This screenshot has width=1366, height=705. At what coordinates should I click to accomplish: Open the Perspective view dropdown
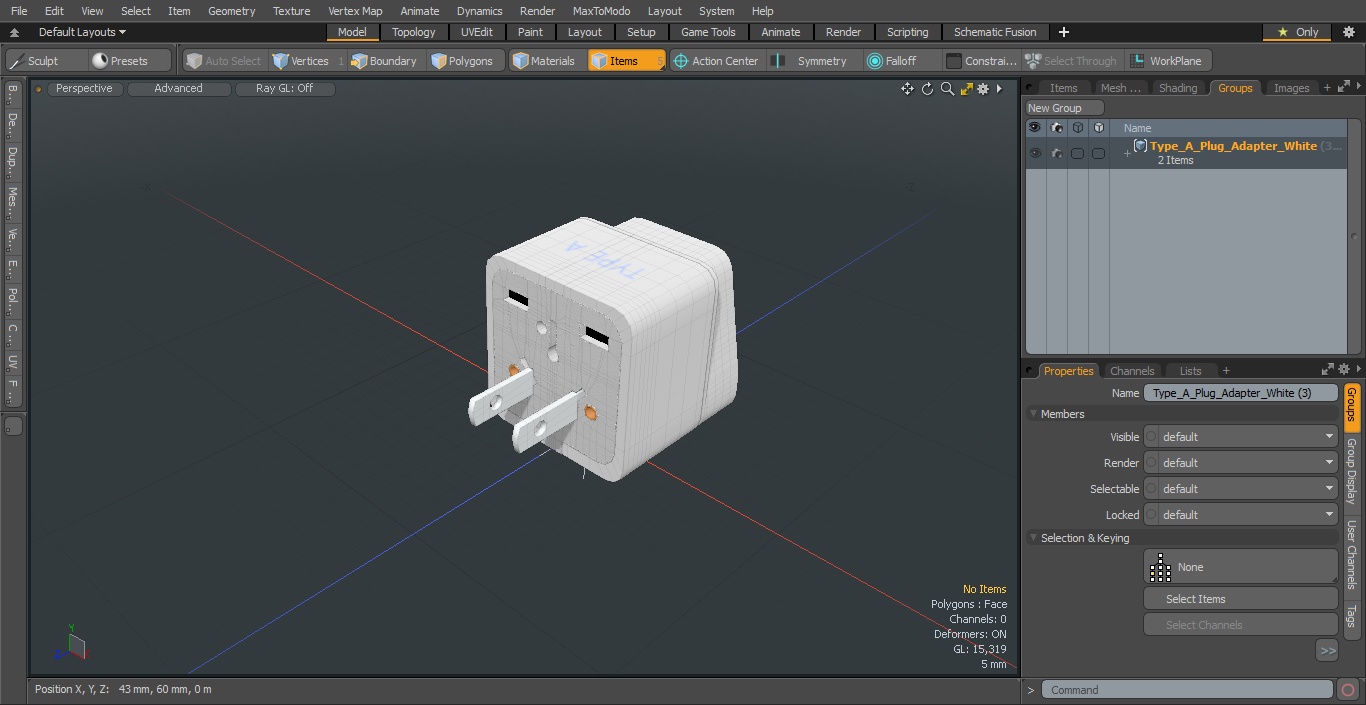pyautogui.click(x=84, y=89)
